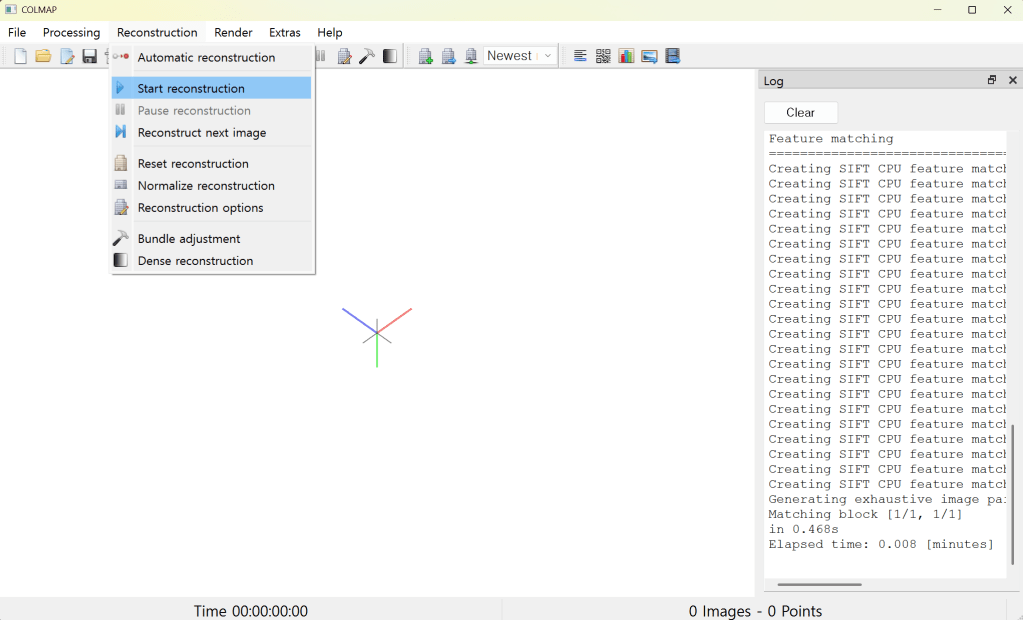Float the Log panel with undock button

tap(991, 80)
